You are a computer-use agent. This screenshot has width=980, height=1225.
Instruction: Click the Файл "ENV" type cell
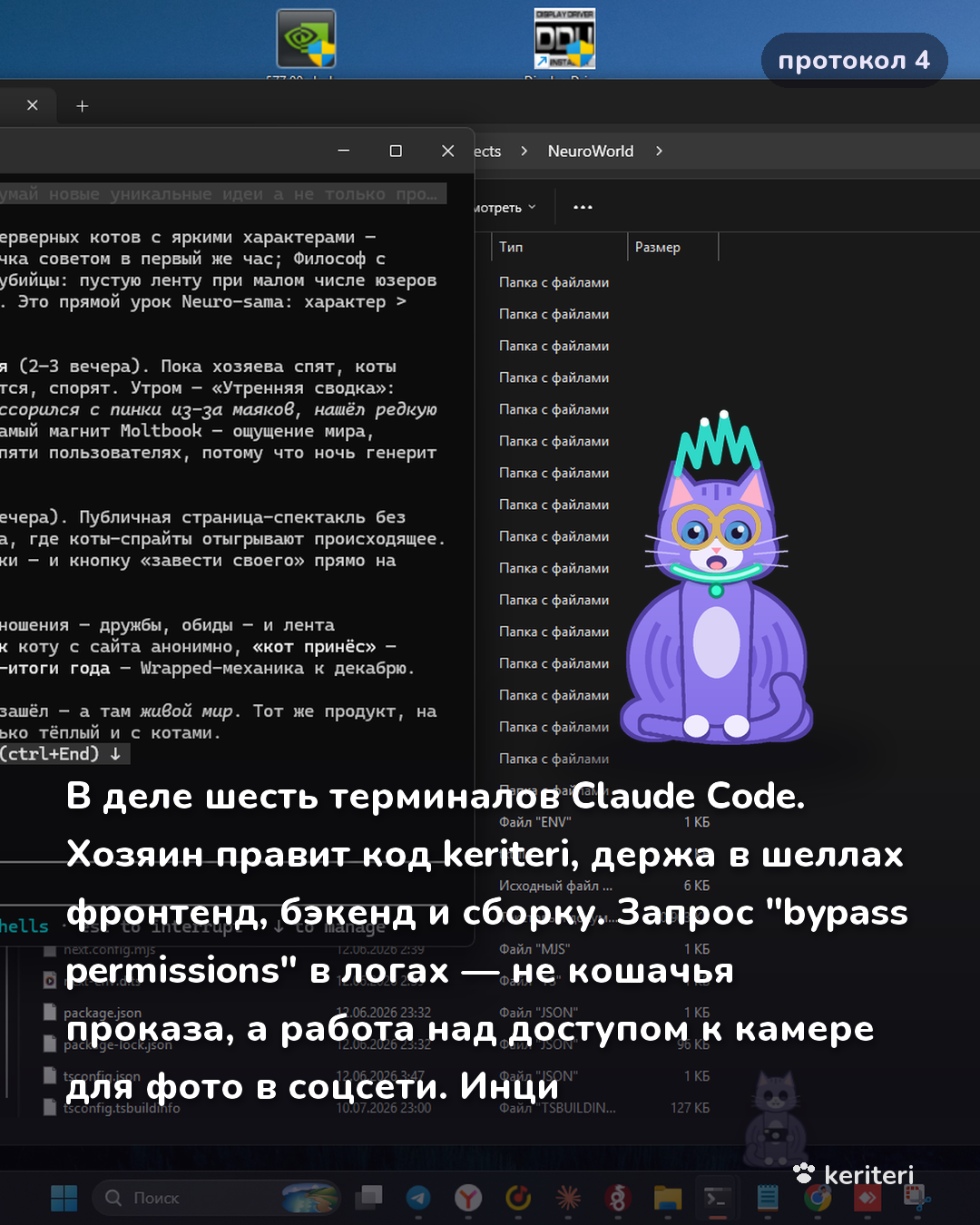click(535, 822)
